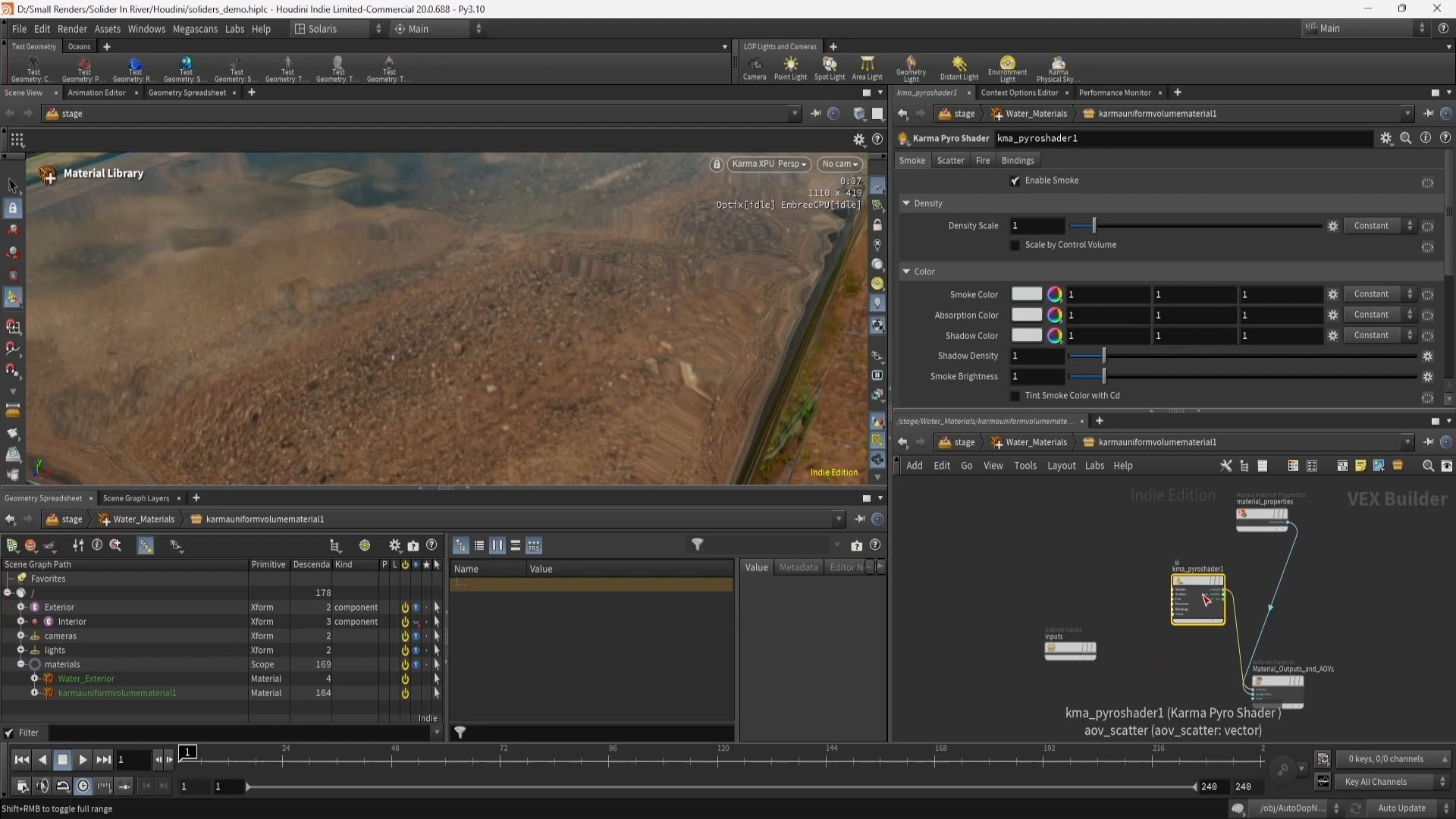Screen dimensions: 1456x819
Task: Search parameters with magnifier icon
Action: coord(1406,138)
